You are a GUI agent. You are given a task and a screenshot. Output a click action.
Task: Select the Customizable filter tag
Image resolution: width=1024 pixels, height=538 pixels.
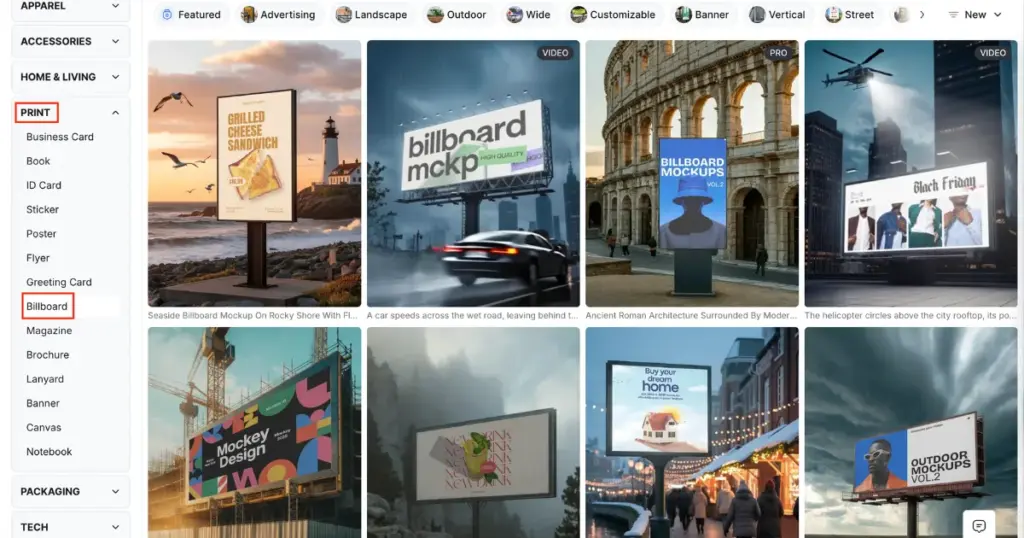coord(613,14)
